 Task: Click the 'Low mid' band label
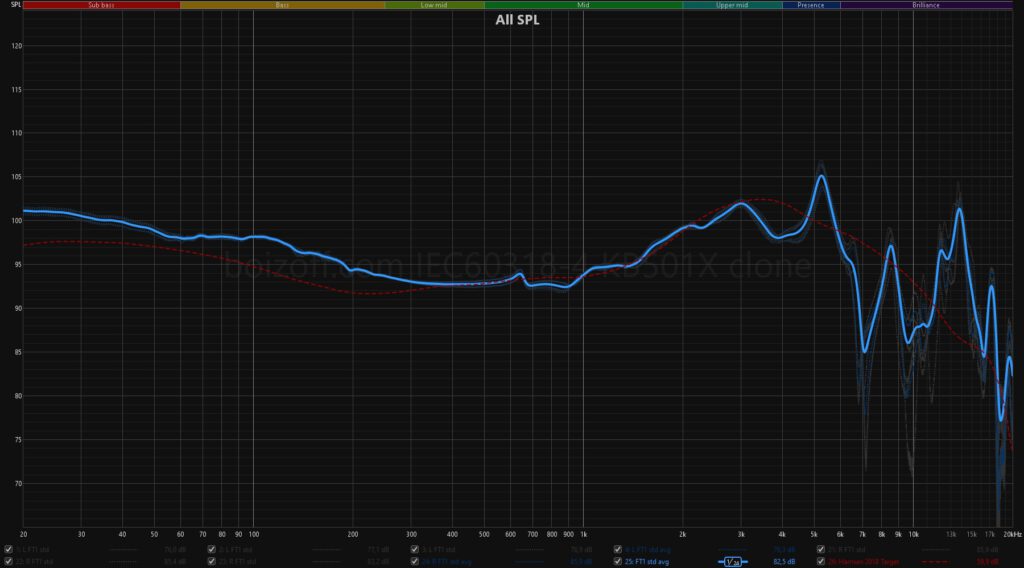(x=434, y=5)
